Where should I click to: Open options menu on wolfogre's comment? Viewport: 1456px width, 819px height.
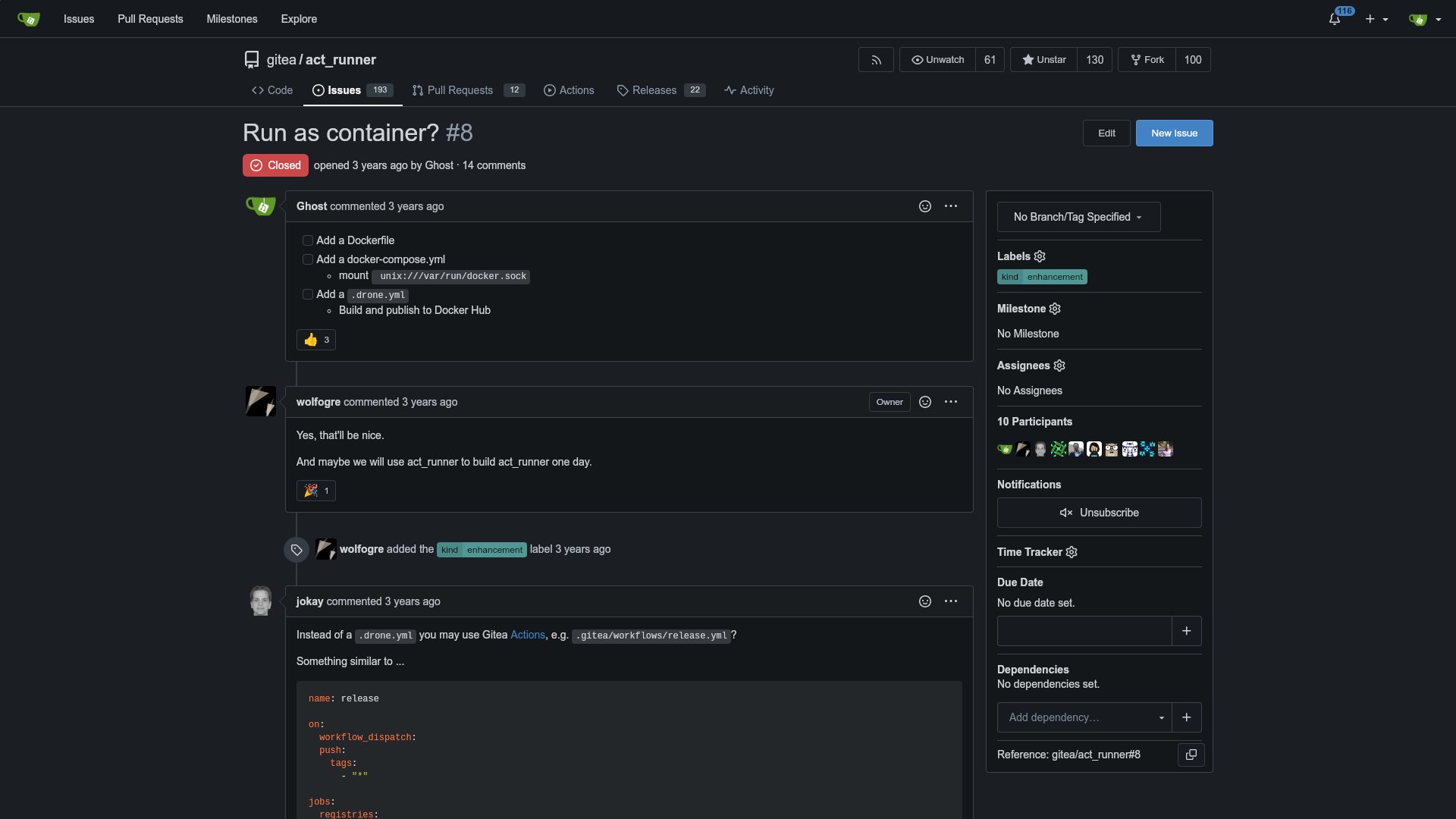point(951,402)
